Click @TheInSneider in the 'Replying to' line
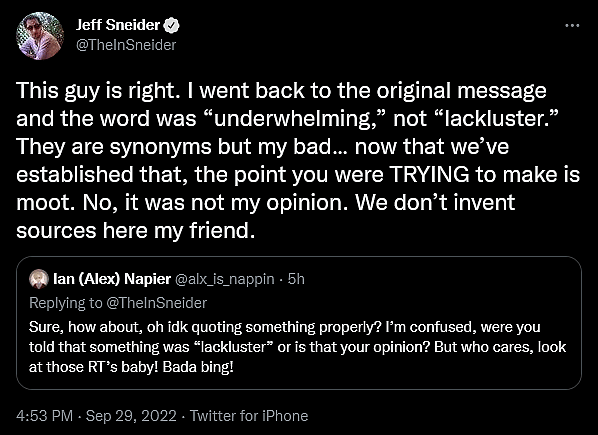Screen dimensions: 598x435 tap(156, 303)
